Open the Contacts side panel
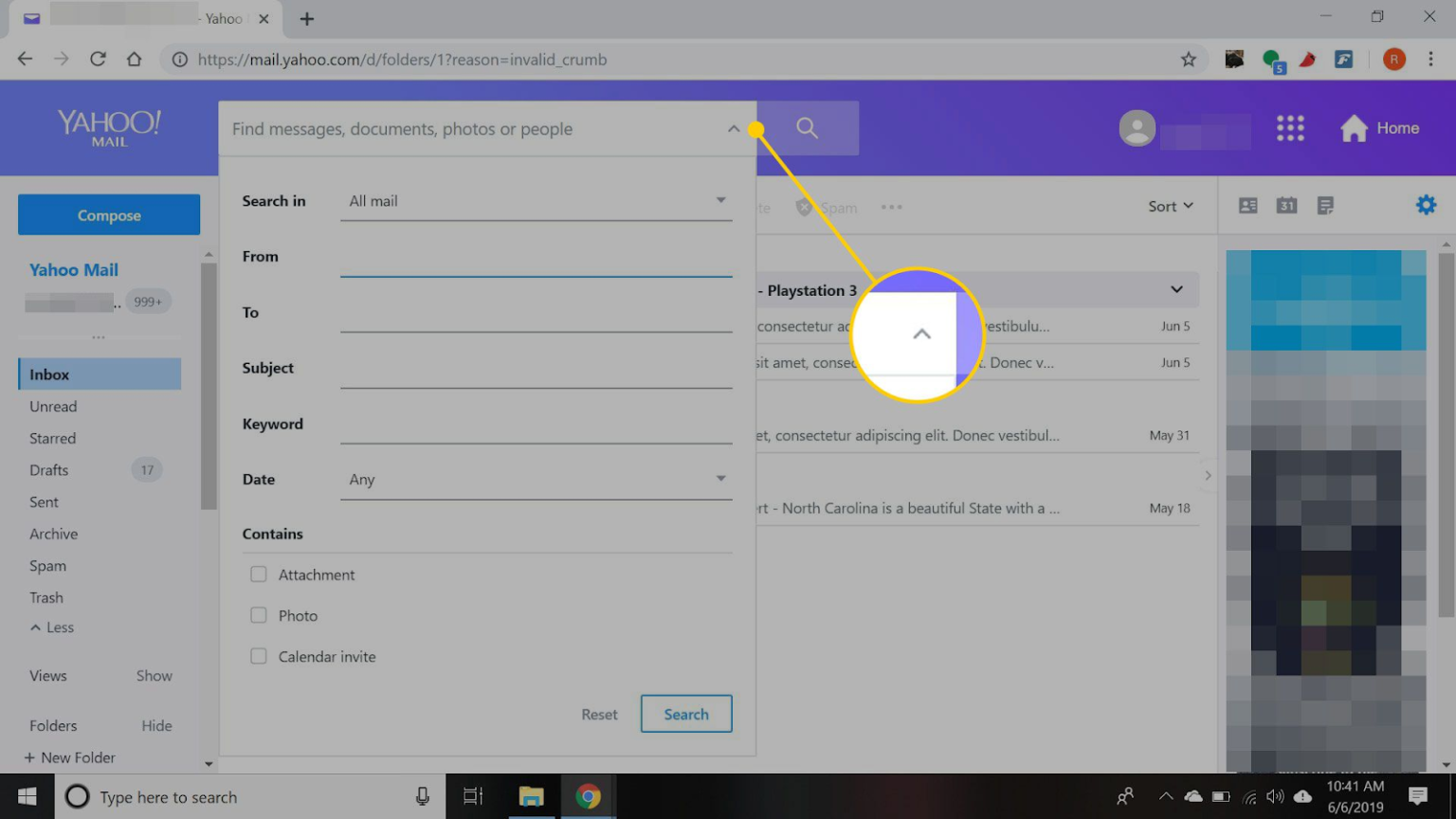 (x=1248, y=205)
